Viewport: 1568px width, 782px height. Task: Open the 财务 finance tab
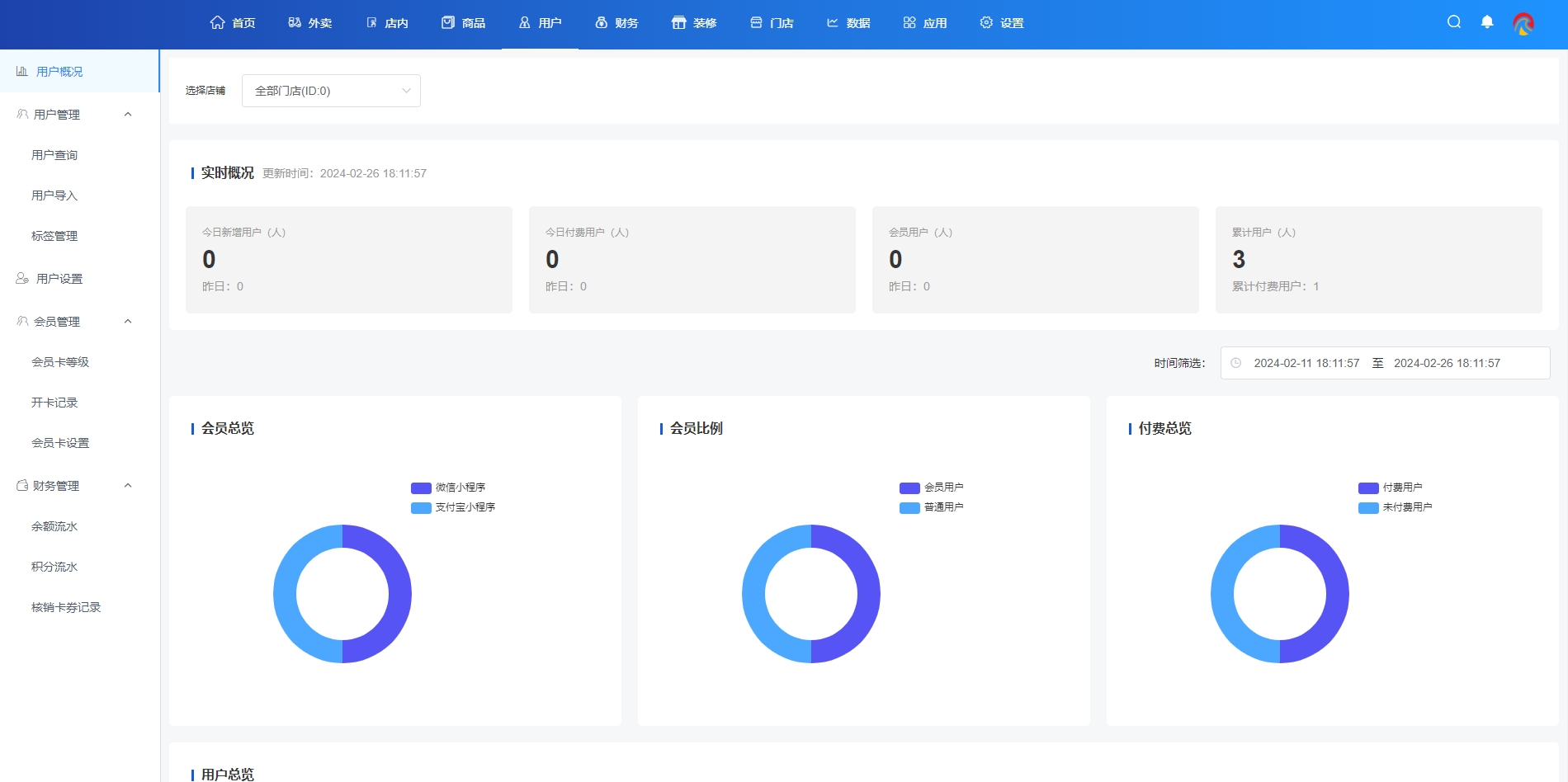click(x=616, y=23)
